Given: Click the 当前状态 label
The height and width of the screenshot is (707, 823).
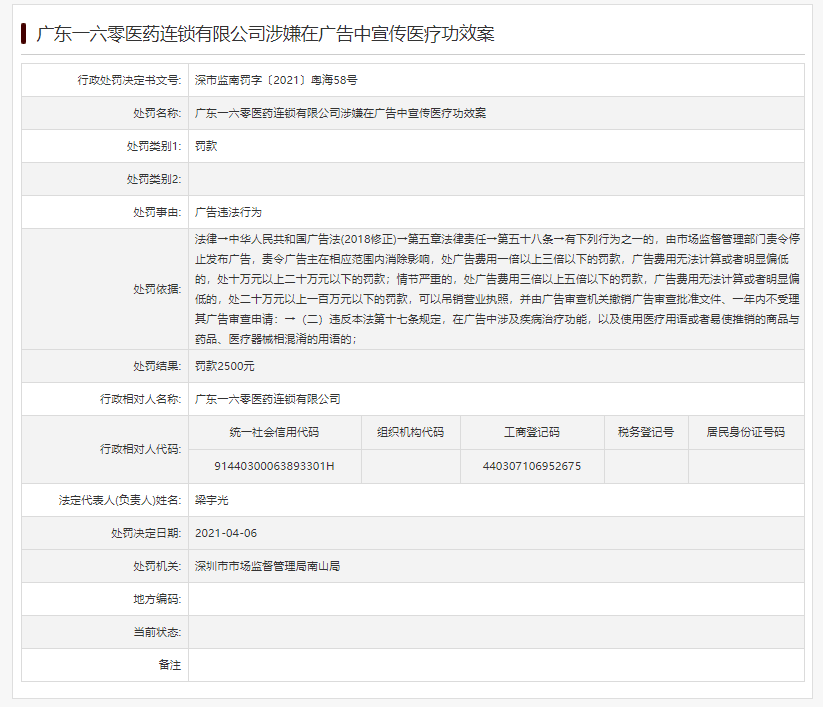Looking at the screenshot, I should pos(157,632).
